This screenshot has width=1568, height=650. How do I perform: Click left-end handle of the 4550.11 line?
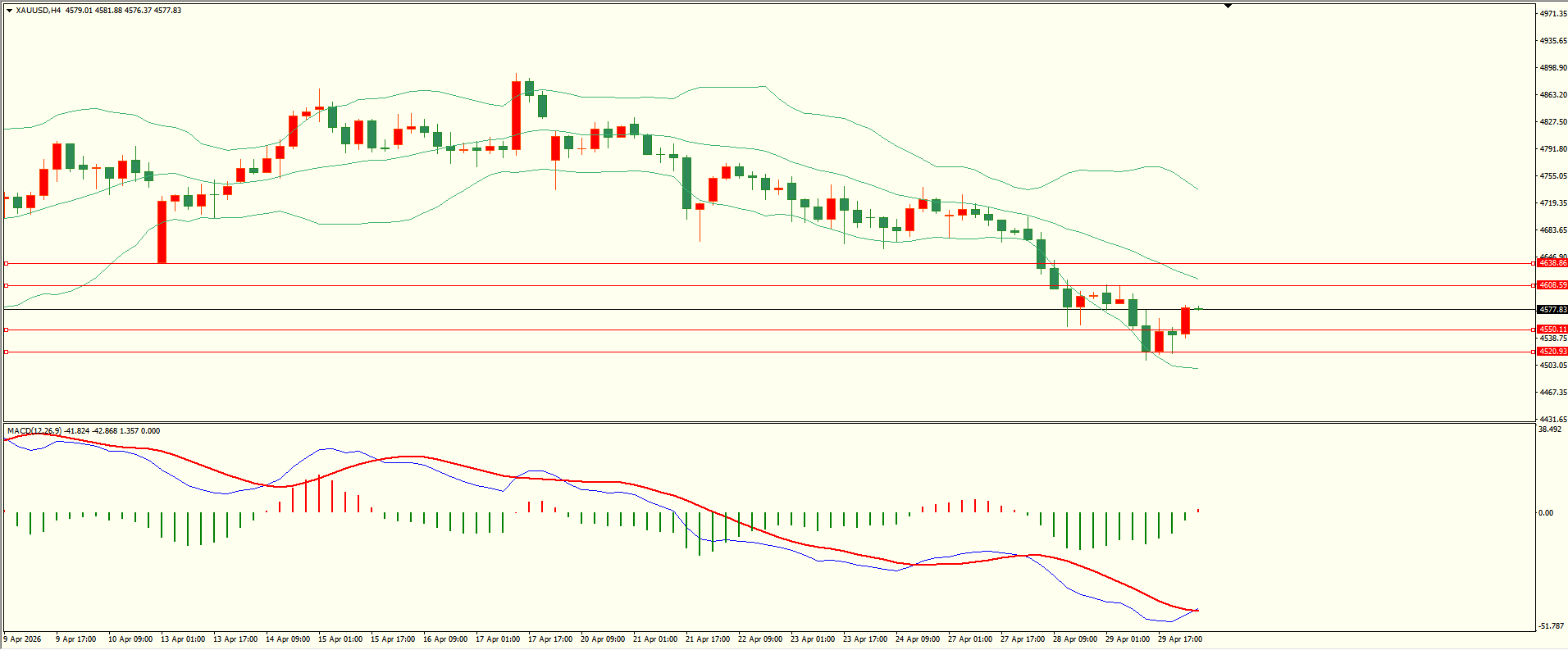pyautogui.click(x=6, y=330)
